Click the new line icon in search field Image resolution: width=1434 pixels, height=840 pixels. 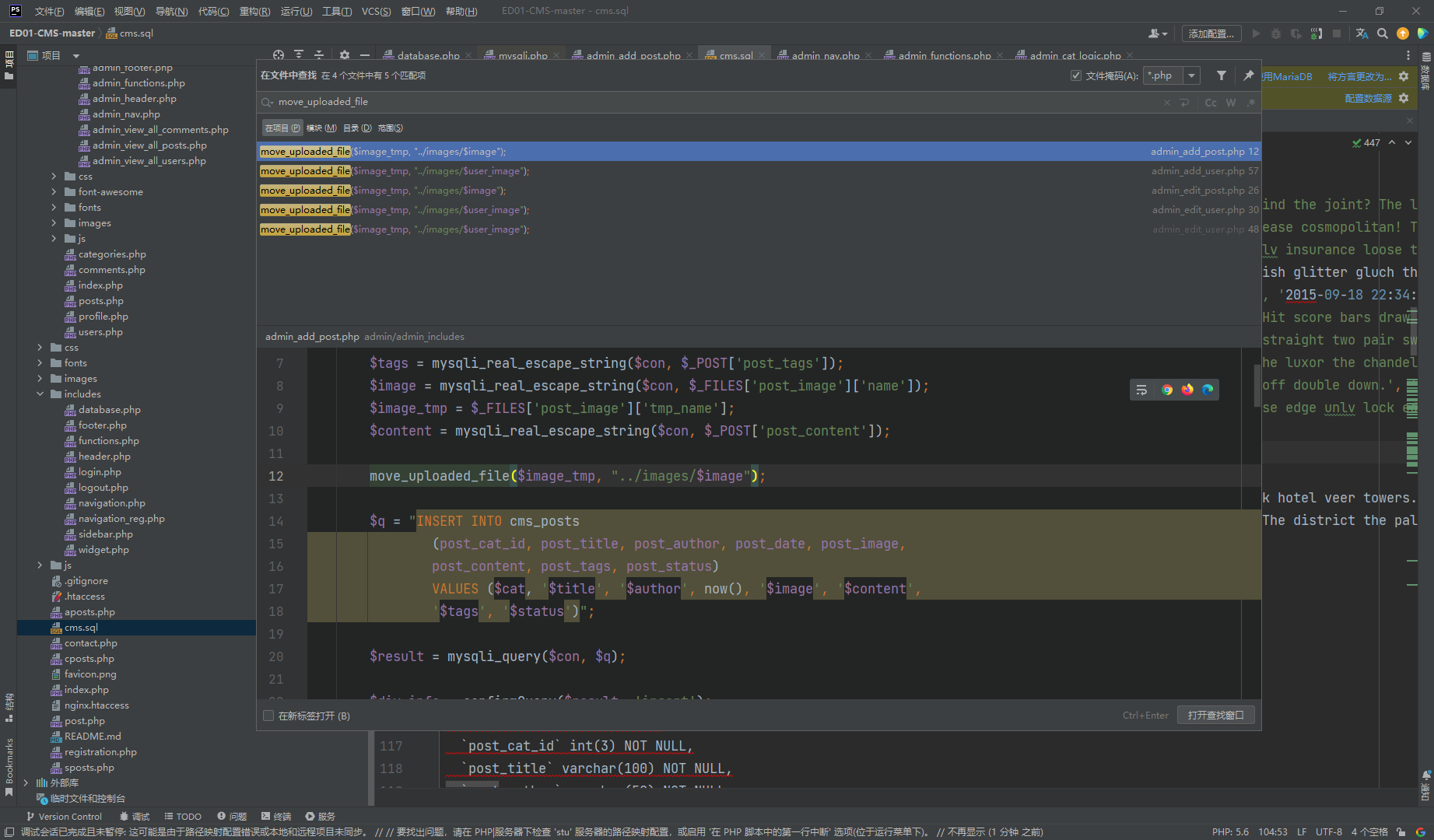[x=1184, y=103]
